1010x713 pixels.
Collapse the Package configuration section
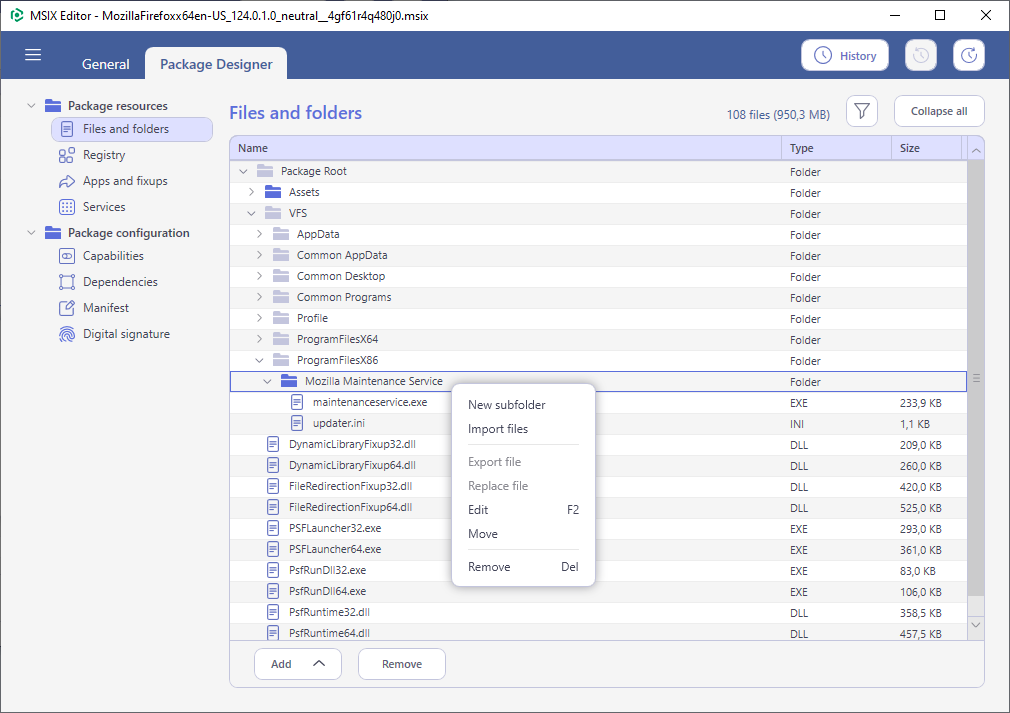[x=31, y=233]
